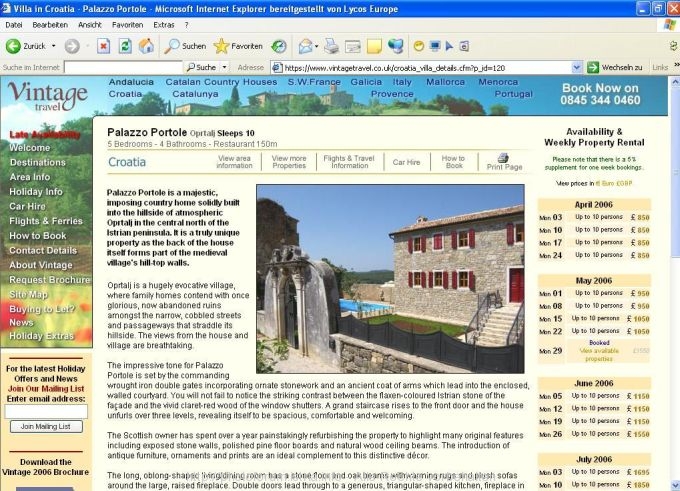The height and width of the screenshot is (491, 680).
Task: Click the scrollbar down arrow
Action: click(x=675, y=485)
